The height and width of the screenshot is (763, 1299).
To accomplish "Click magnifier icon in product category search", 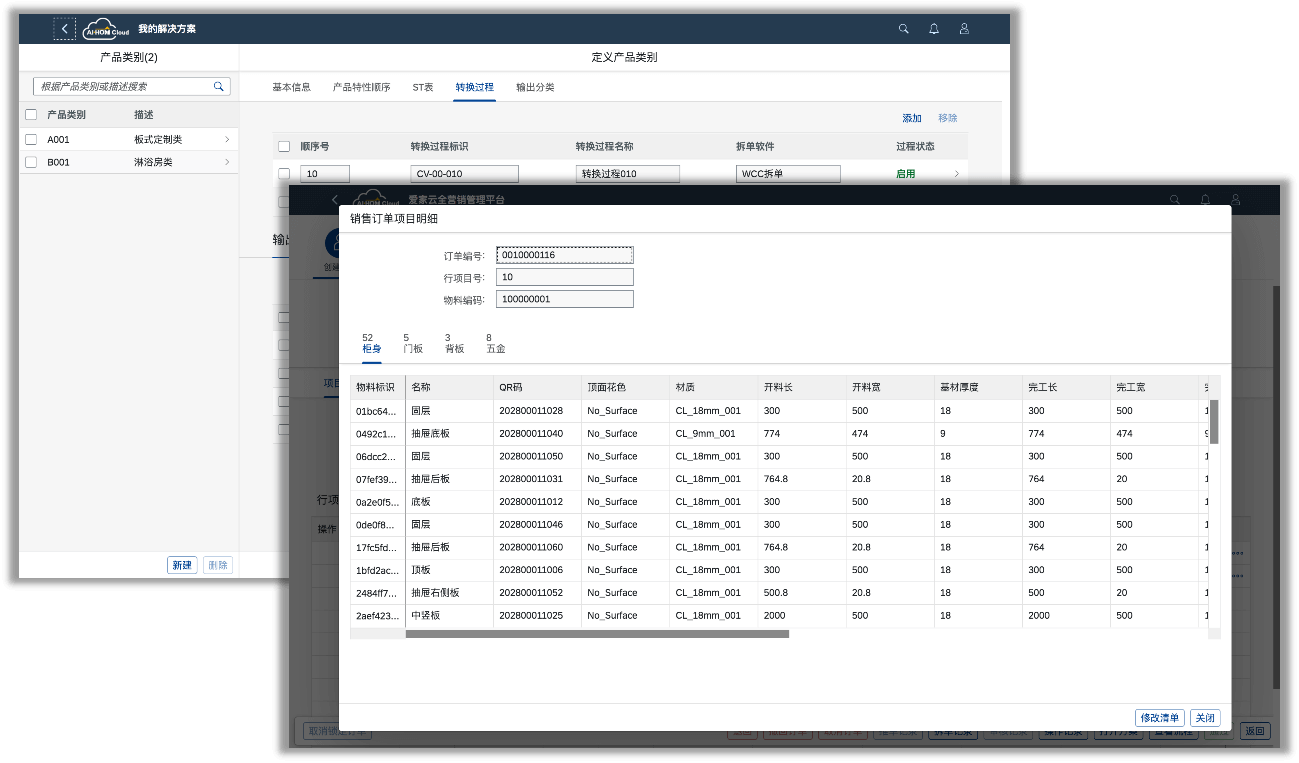I will [219, 87].
